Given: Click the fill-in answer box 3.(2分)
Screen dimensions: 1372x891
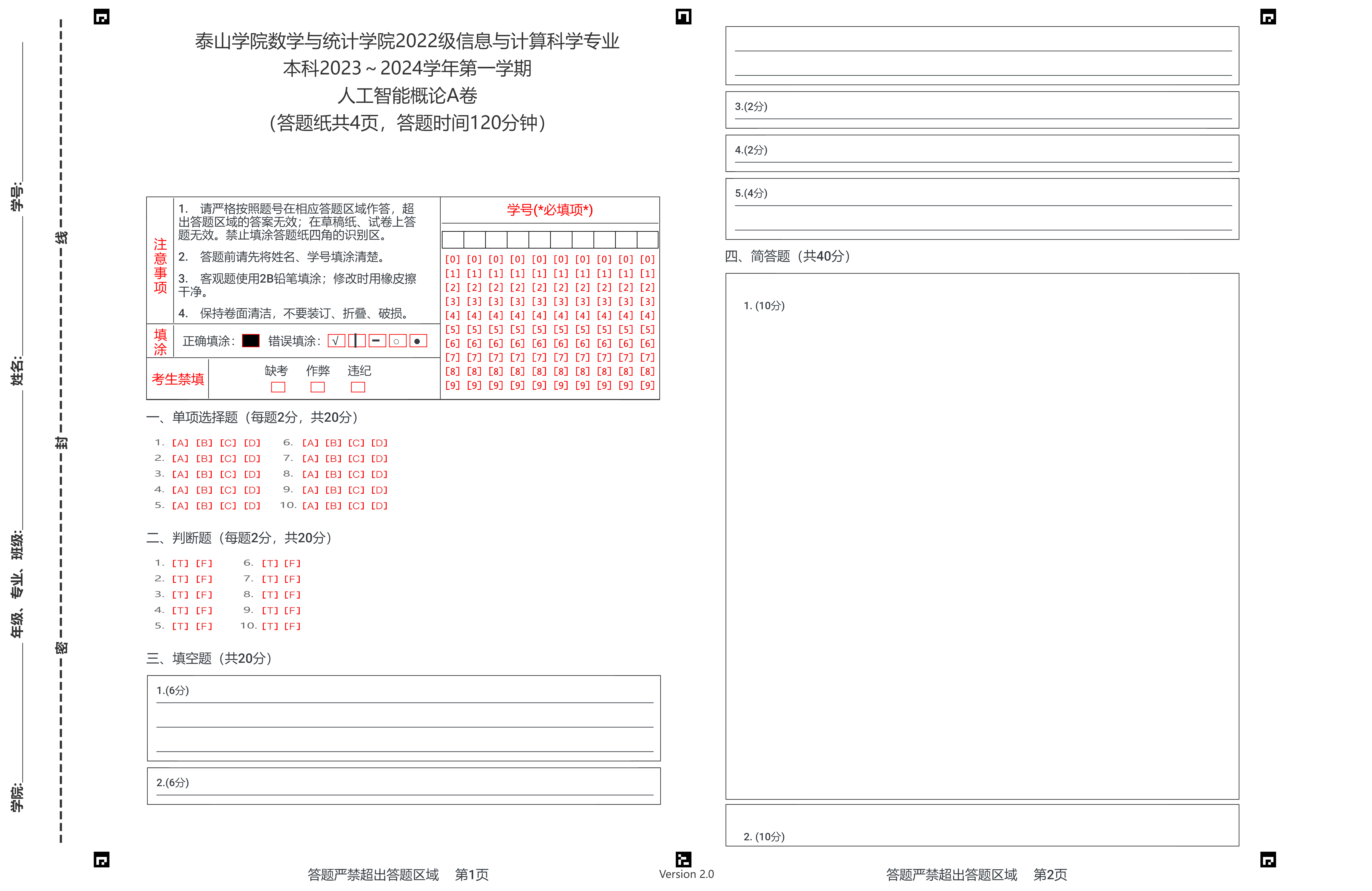Looking at the screenshot, I should (x=982, y=110).
